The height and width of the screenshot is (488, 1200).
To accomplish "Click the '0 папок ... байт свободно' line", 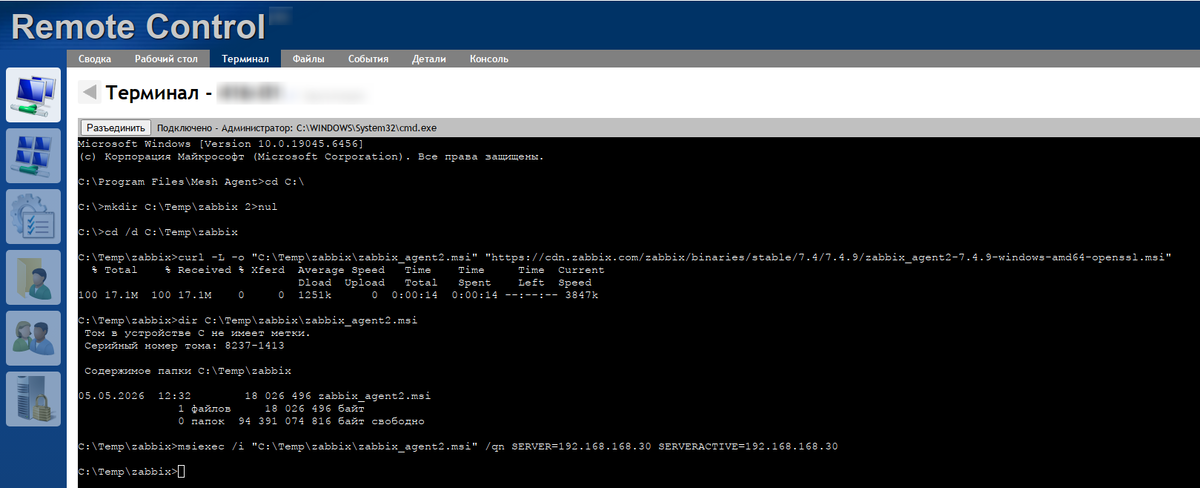I will [299, 421].
